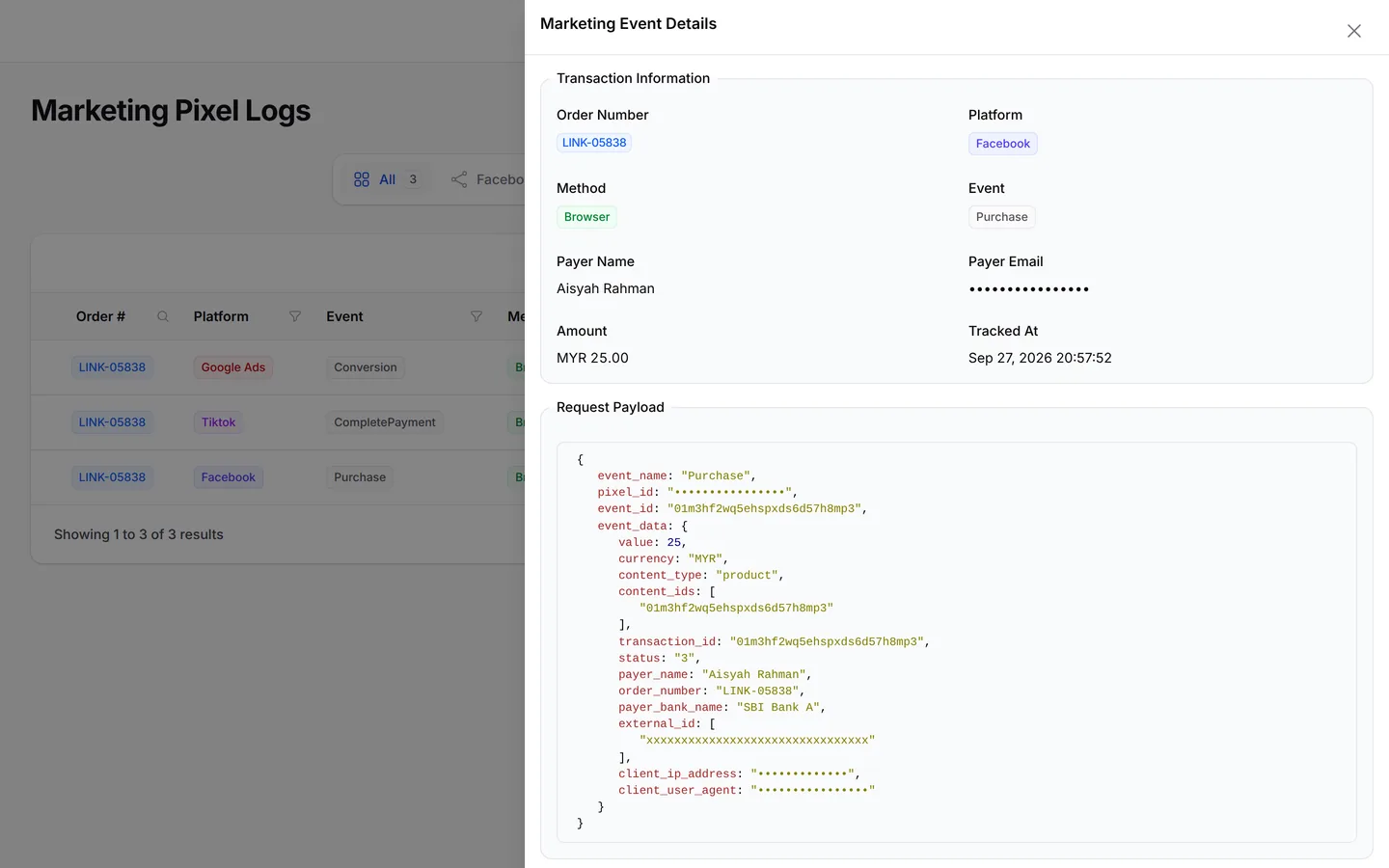1389x868 pixels.
Task: Click the Platform column header label
Action: pyautogui.click(x=221, y=316)
